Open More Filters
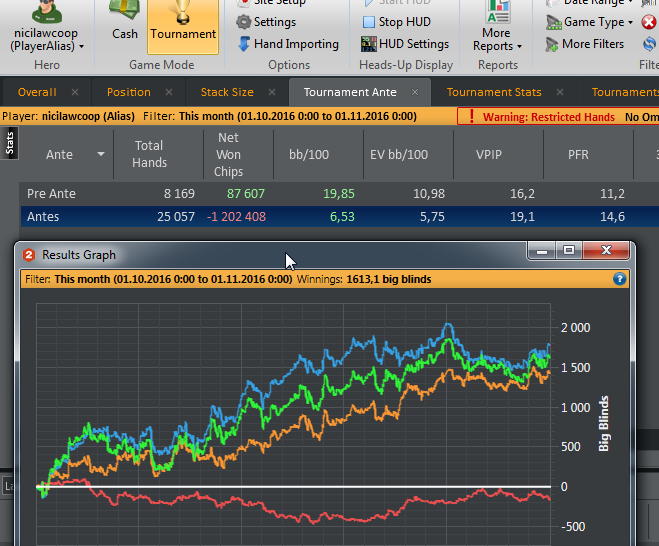This screenshot has width=659, height=546. [x=585, y=44]
